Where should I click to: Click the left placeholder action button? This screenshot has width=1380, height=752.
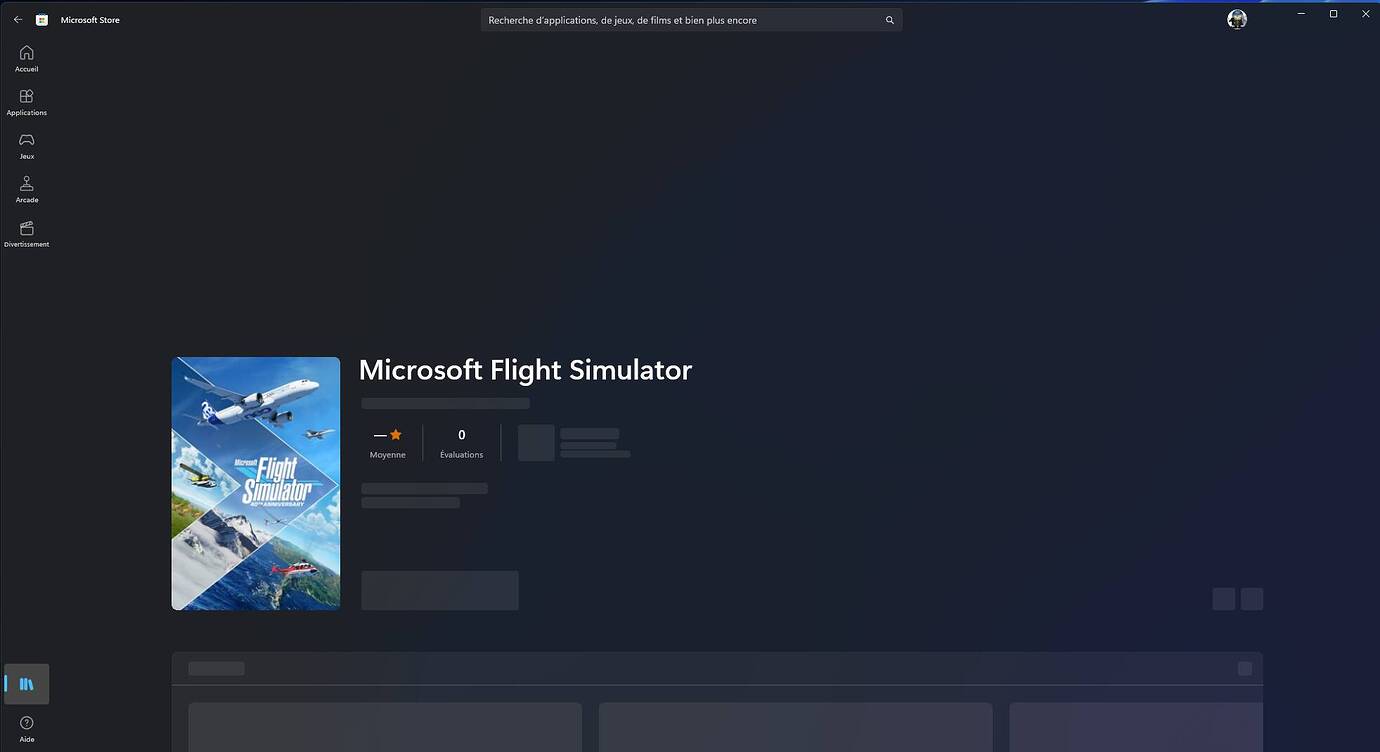tap(1223, 598)
